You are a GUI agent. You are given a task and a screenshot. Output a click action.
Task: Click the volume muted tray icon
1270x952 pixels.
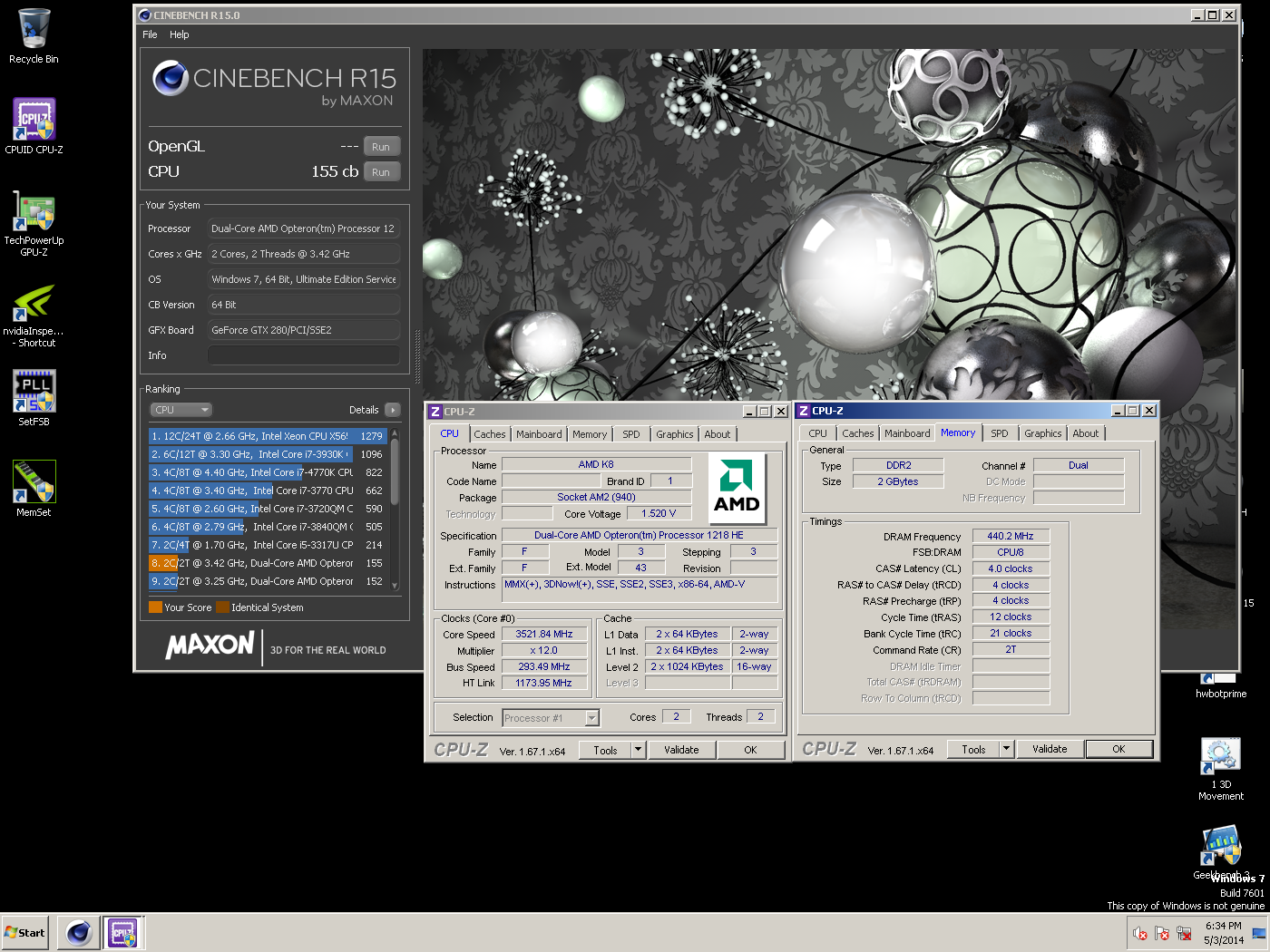(1140, 933)
